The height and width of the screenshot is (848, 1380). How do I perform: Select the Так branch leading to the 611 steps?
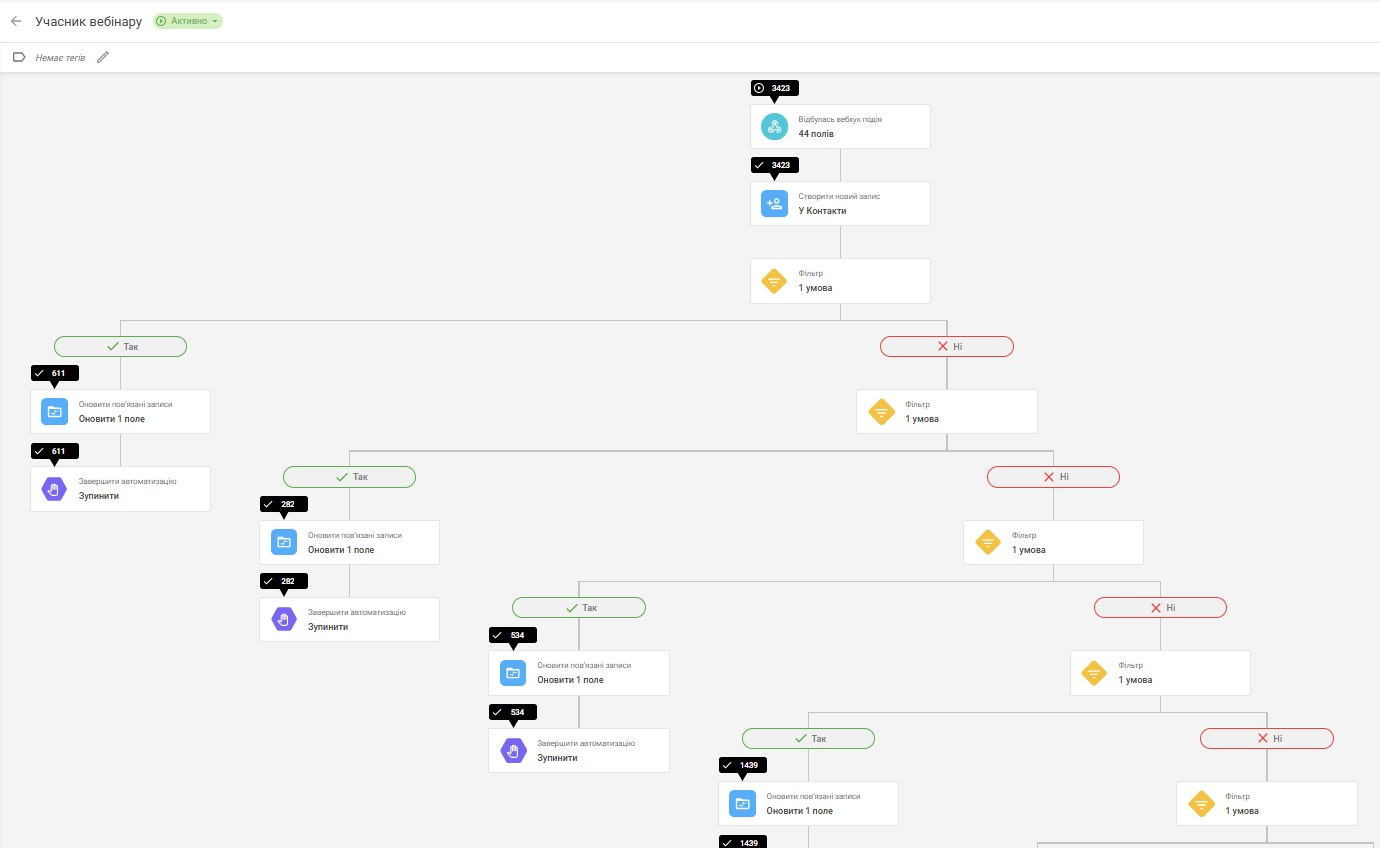pos(120,347)
